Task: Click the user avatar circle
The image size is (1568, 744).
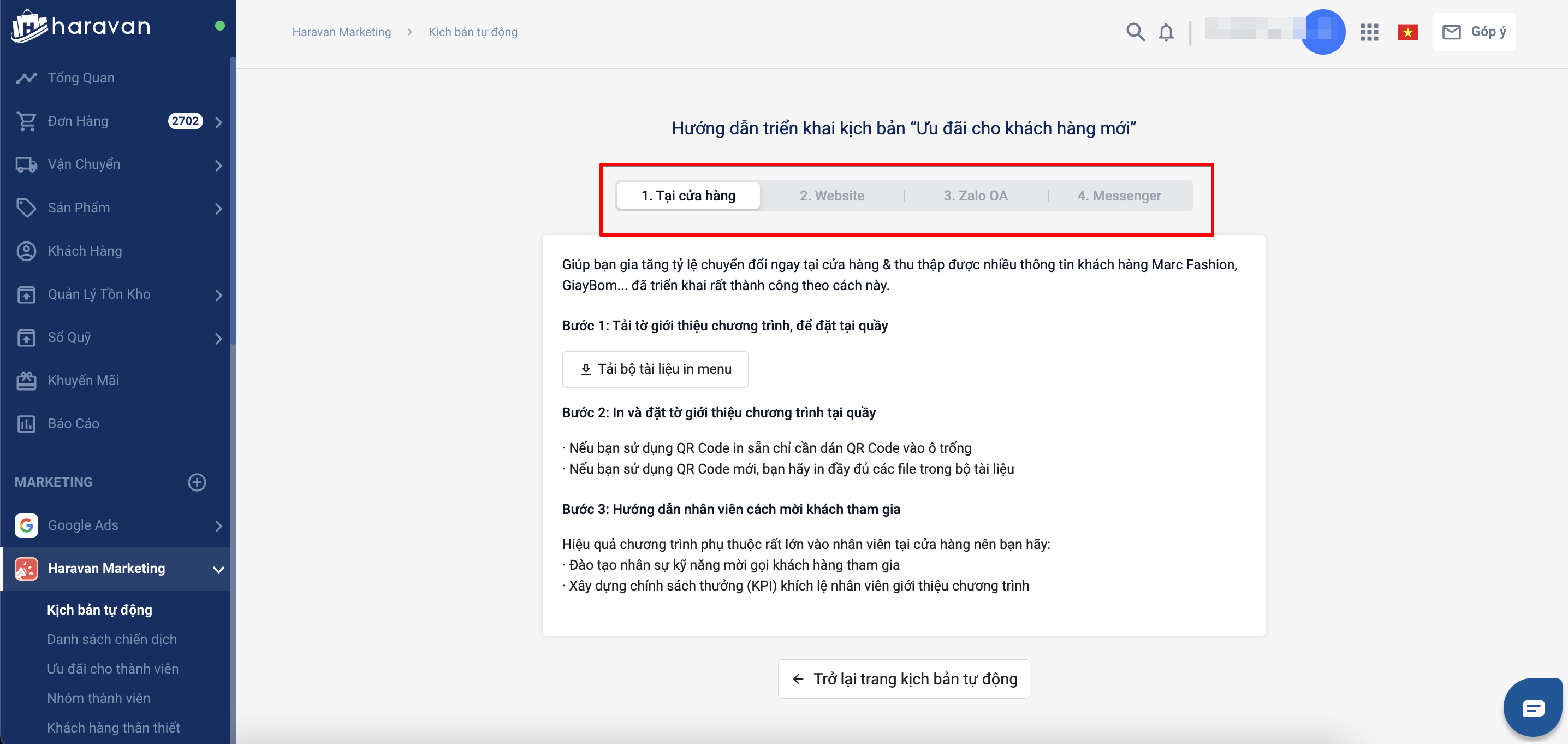Action: coord(1323,32)
